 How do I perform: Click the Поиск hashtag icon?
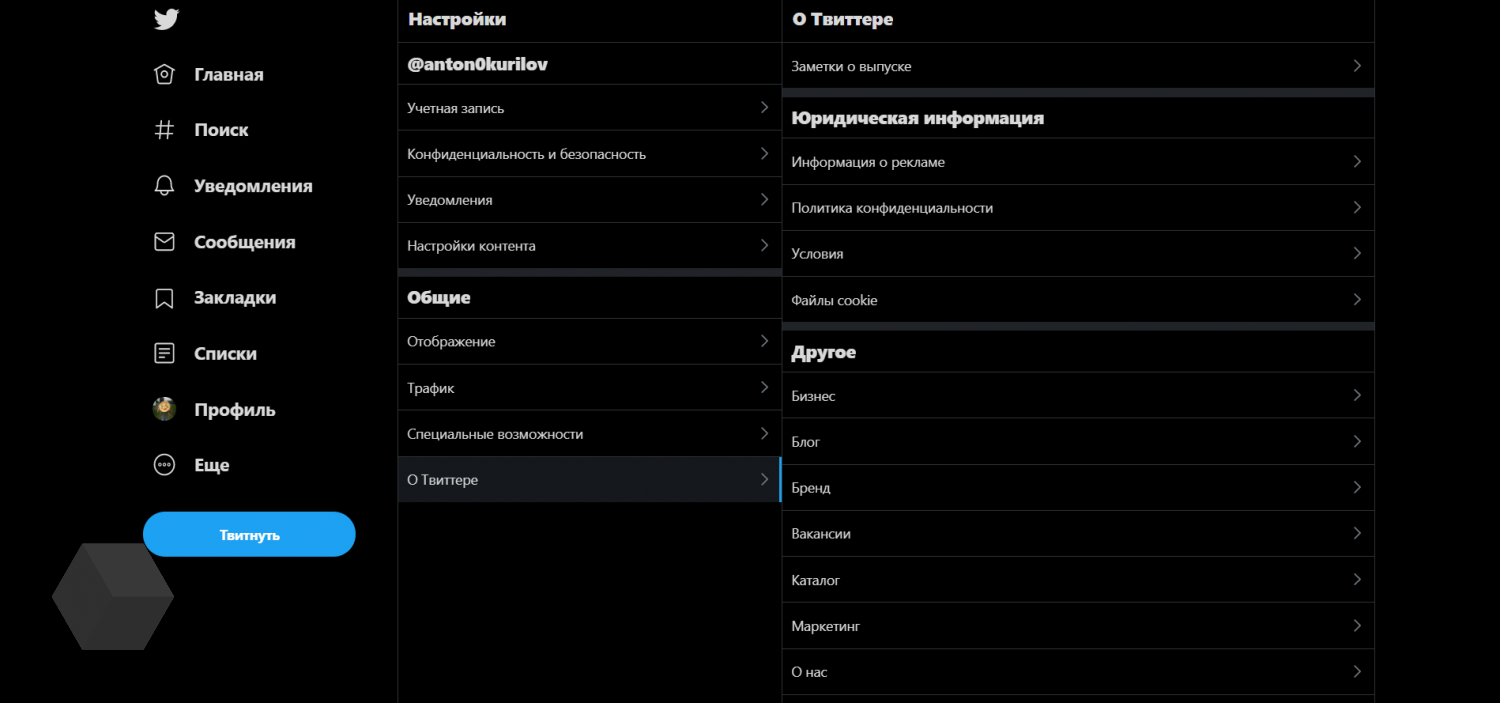click(x=165, y=130)
